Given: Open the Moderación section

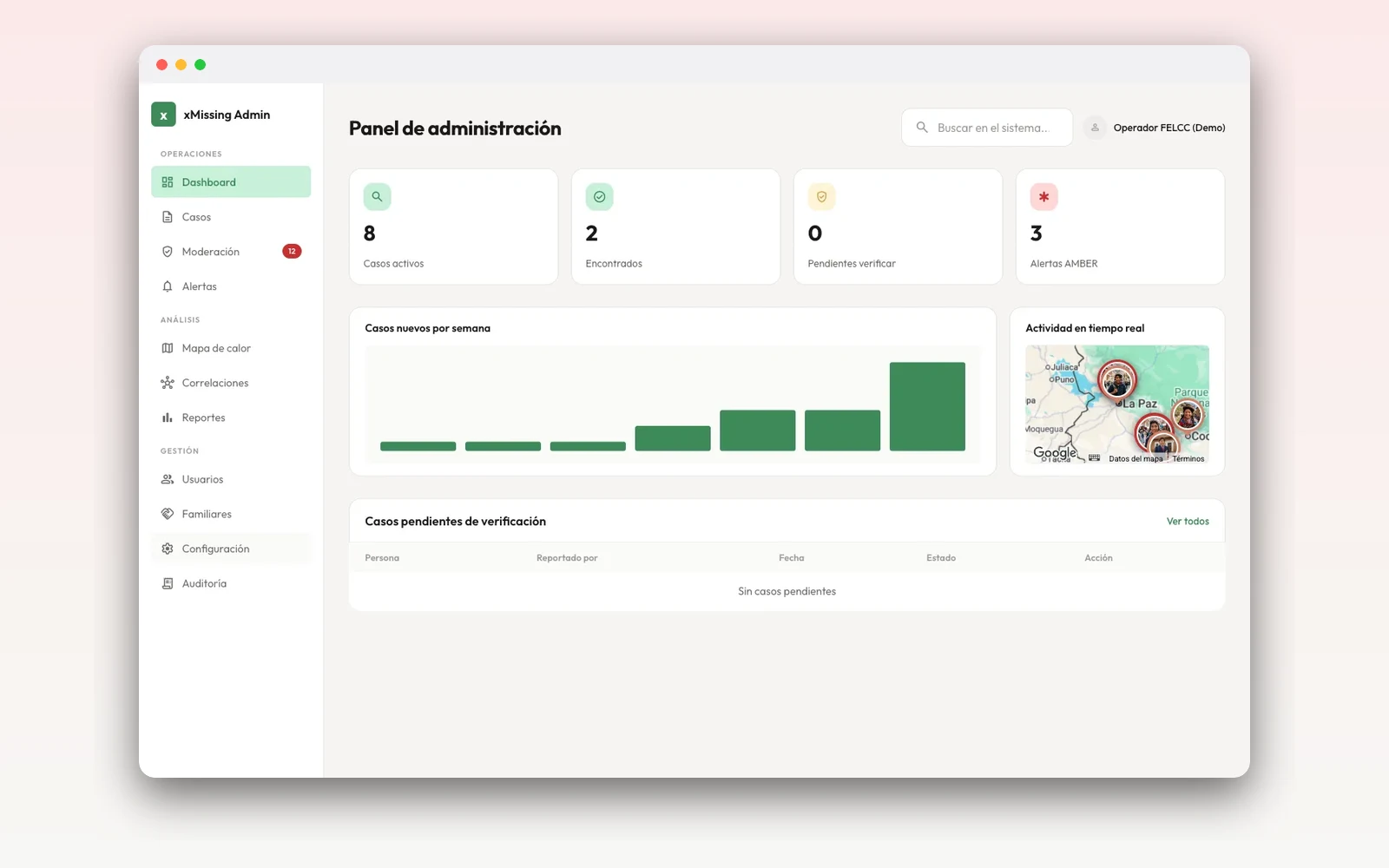Looking at the screenshot, I should click(x=231, y=252).
